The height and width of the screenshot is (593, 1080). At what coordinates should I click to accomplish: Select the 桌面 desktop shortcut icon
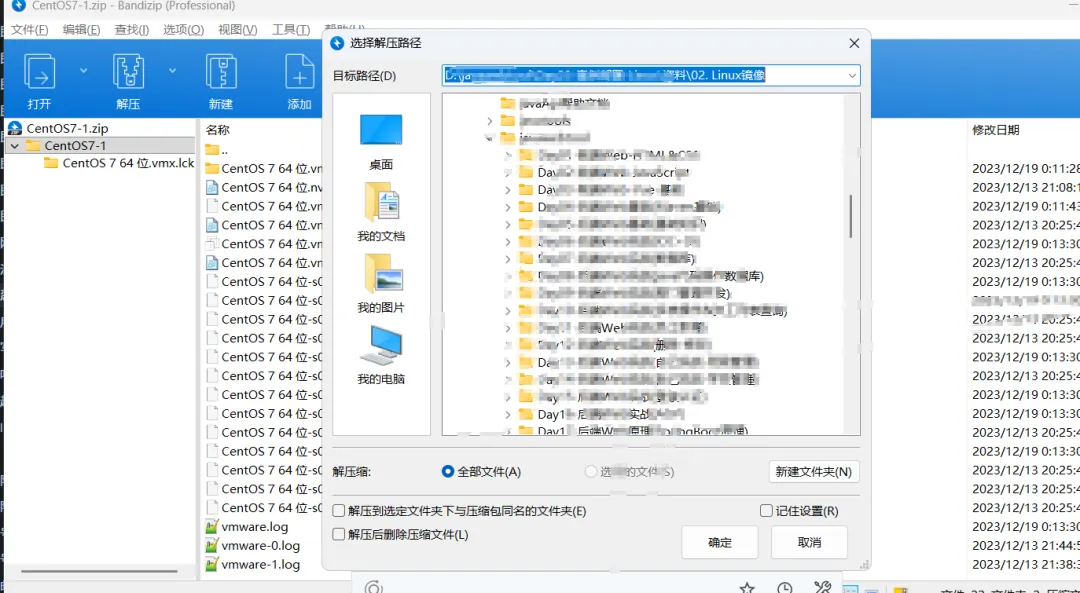pyautogui.click(x=381, y=130)
